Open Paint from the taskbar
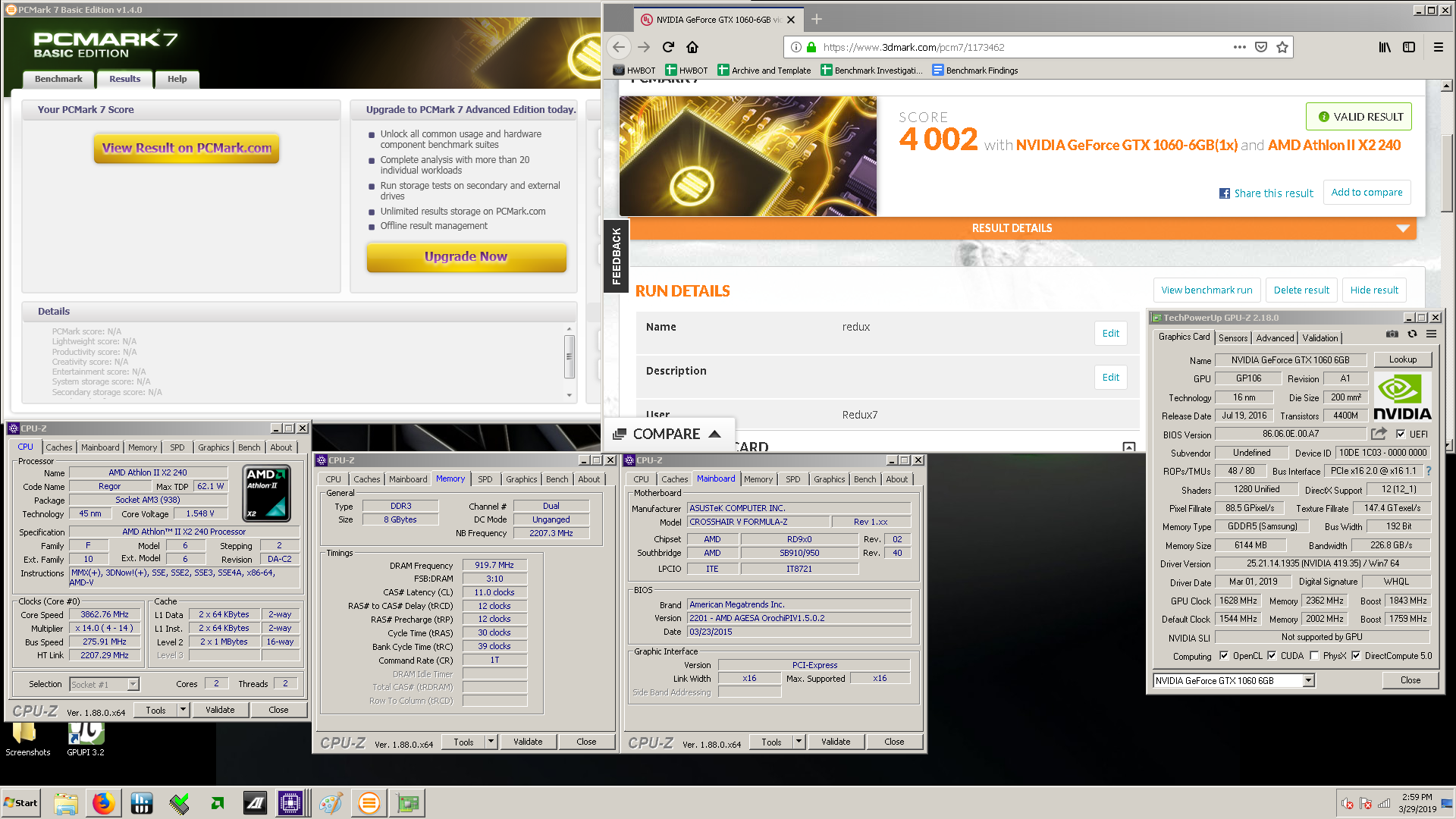 coord(331,803)
